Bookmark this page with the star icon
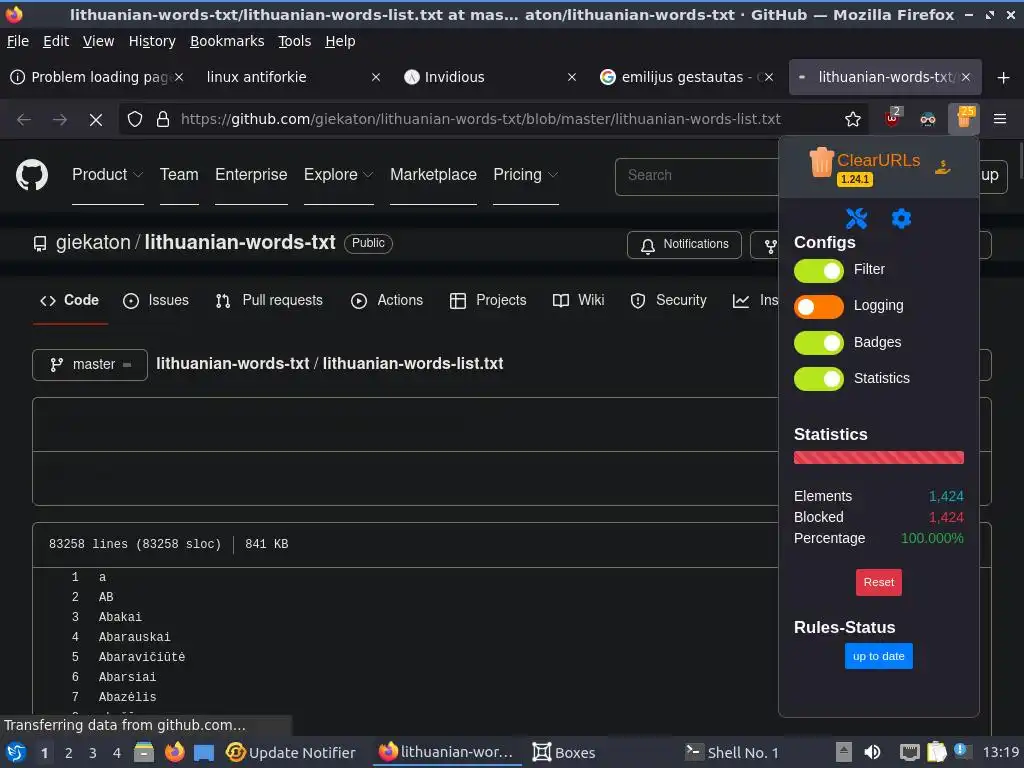 click(852, 119)
